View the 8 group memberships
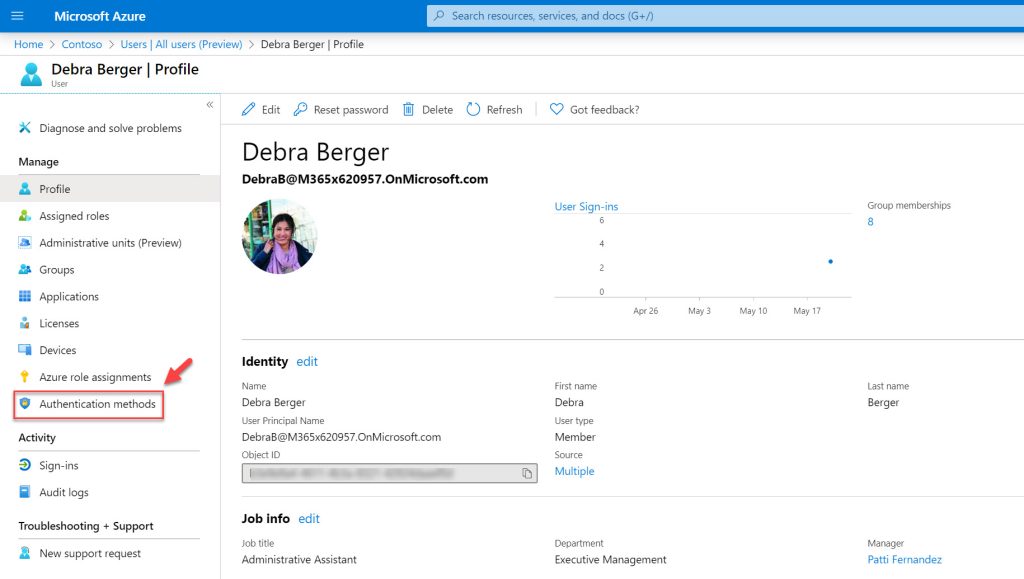The image size is (1024, 579). [x=869, y=221]
